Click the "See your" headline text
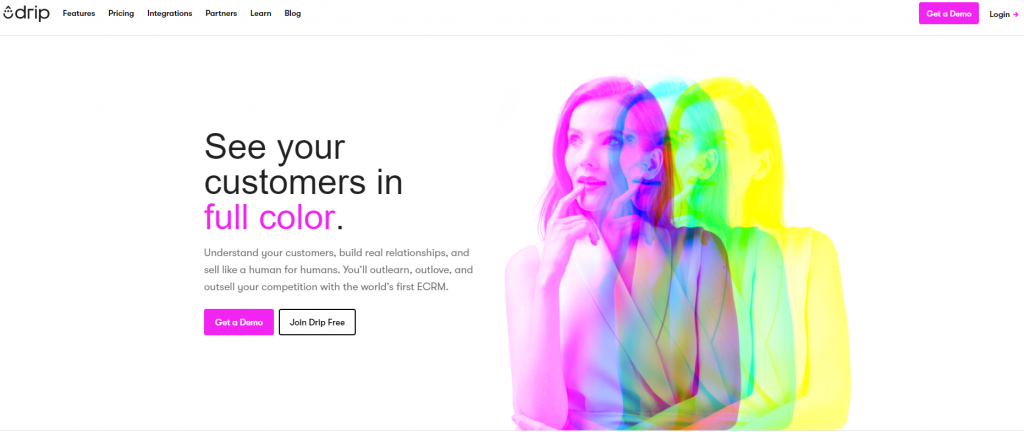The width and height of the screenshot is (1024, 432). (x=274, y=148)
